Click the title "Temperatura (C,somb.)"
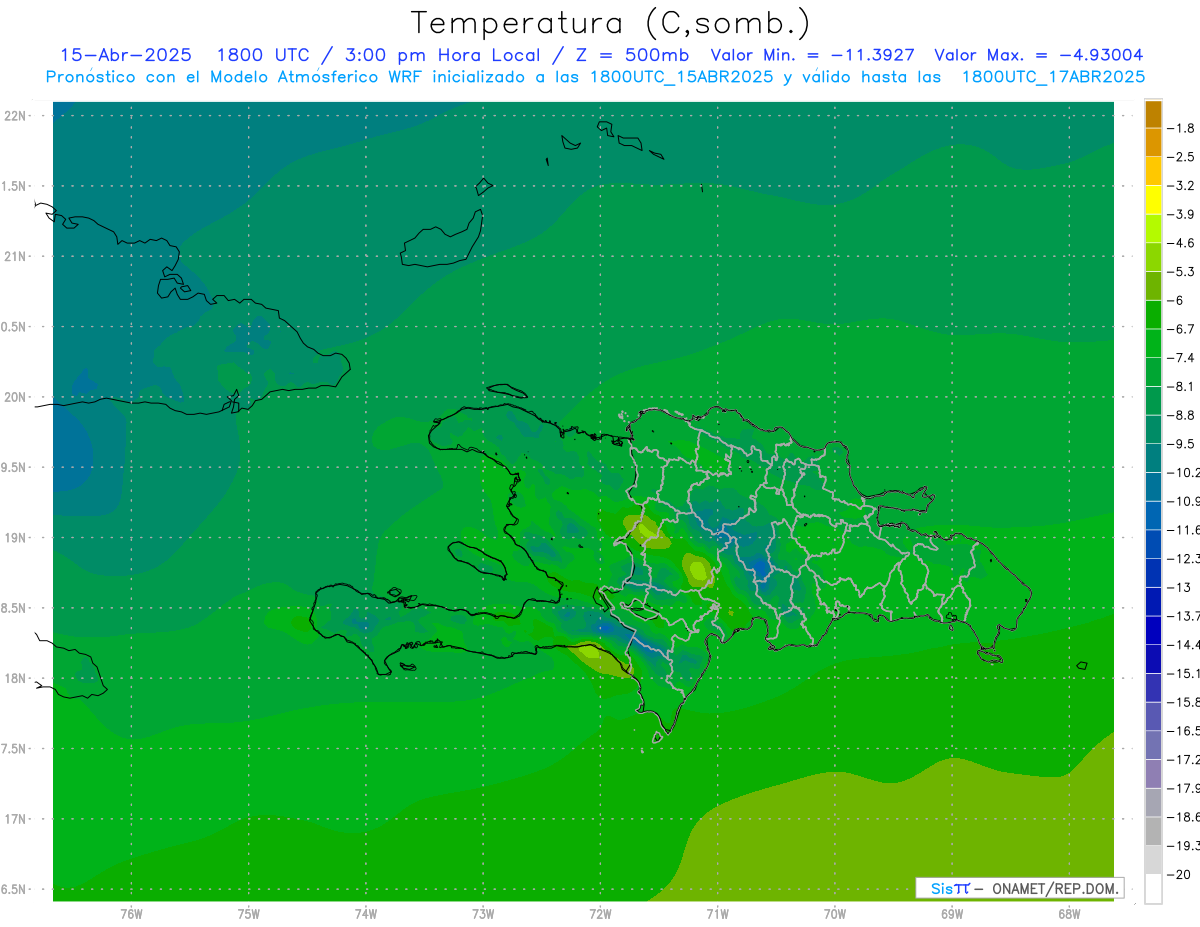 [x=610, y=23]
